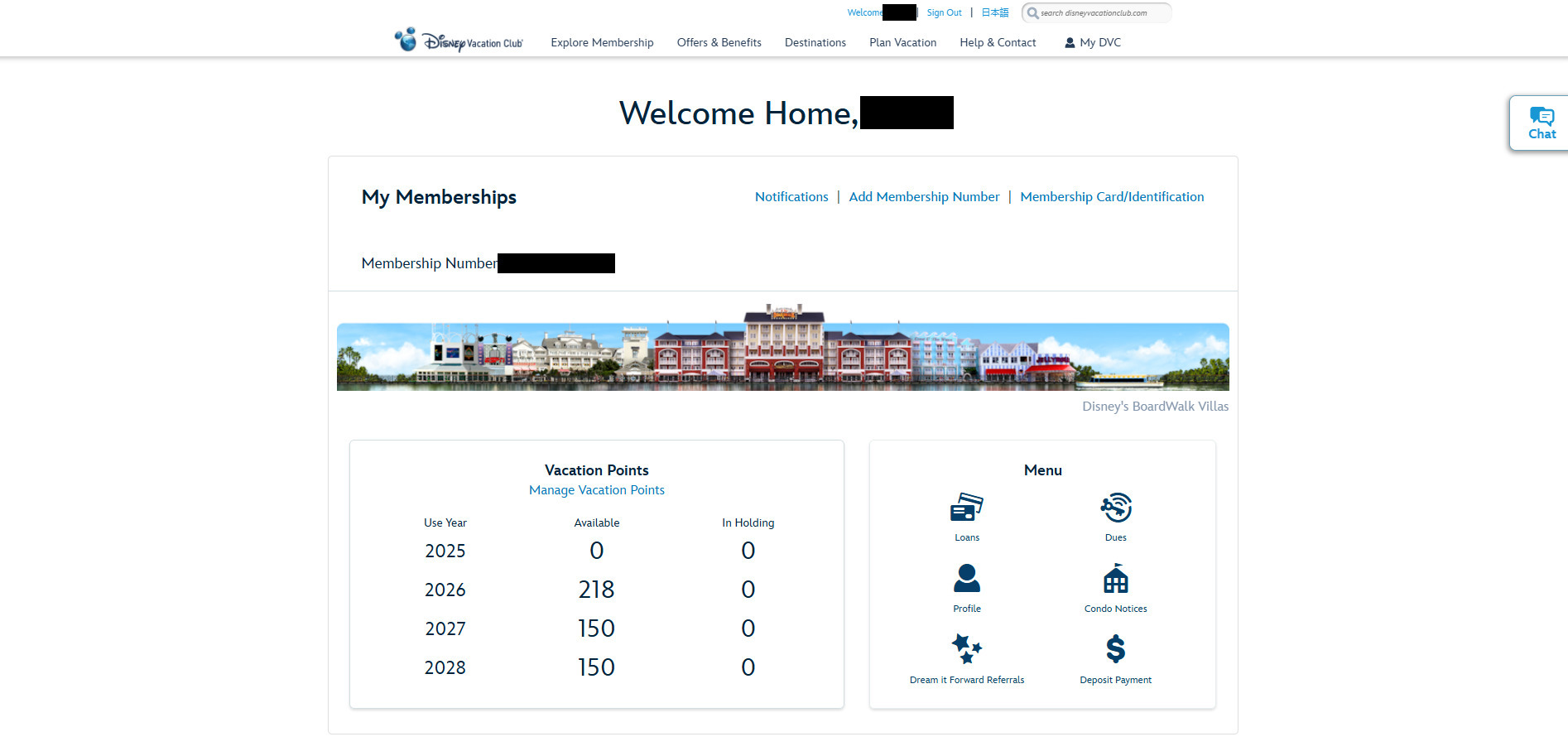Open the Offers & Benefits menu
Viewport: 1568px width, 756px height.
(x=719, y=42)
